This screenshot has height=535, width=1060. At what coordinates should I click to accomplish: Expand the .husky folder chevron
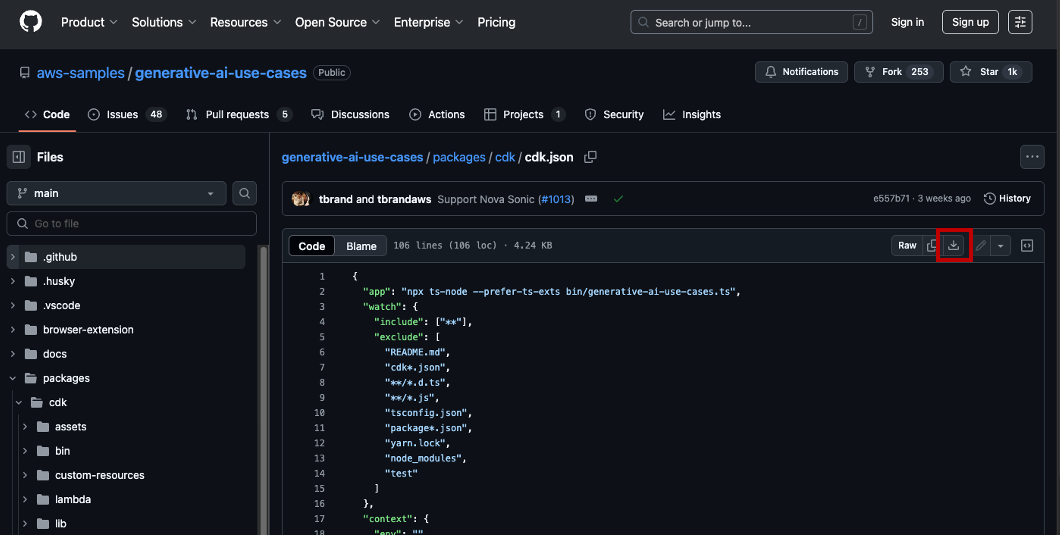pos(13,281)
